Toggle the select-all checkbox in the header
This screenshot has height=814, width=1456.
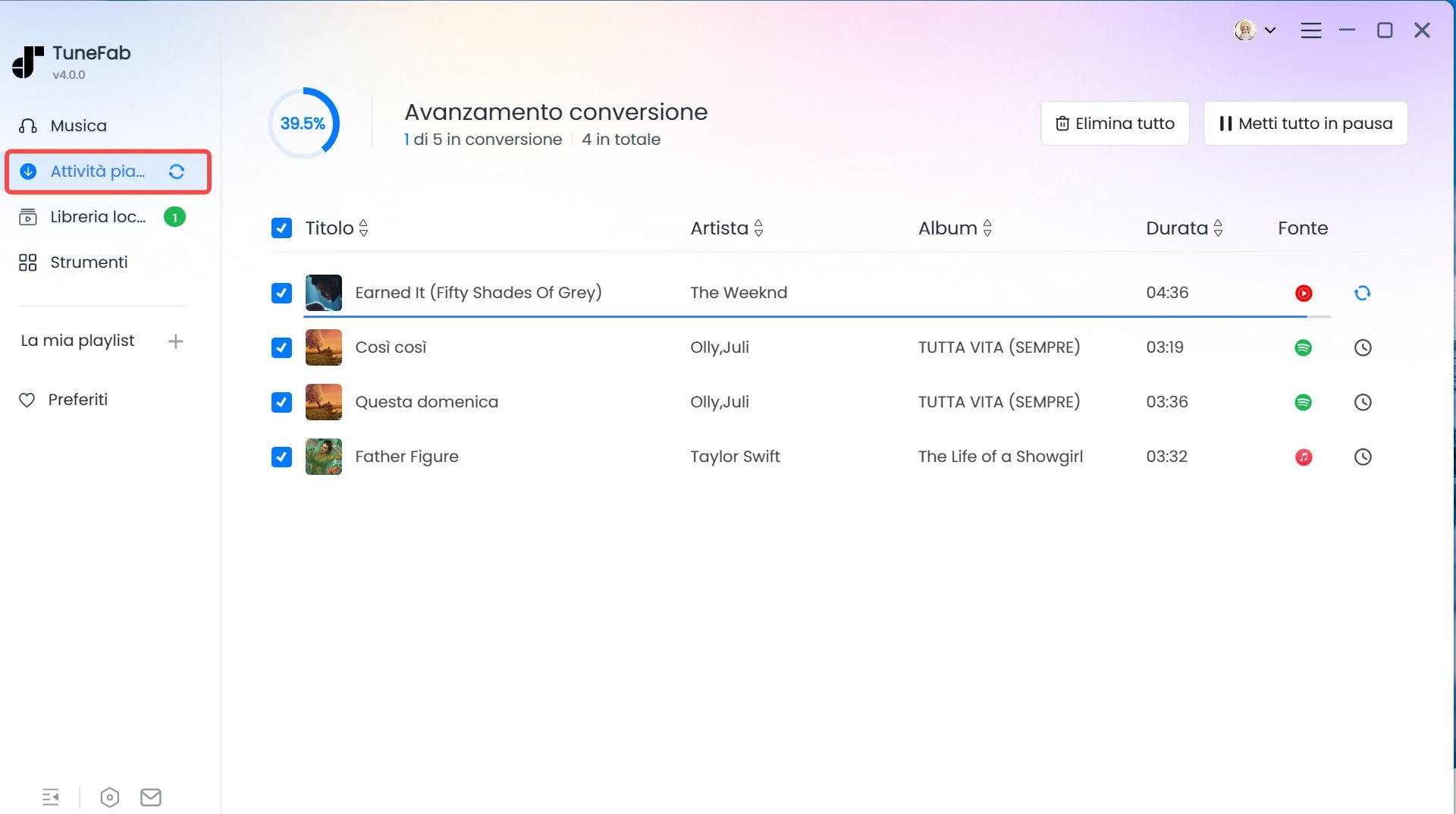(x=281, y=228)
